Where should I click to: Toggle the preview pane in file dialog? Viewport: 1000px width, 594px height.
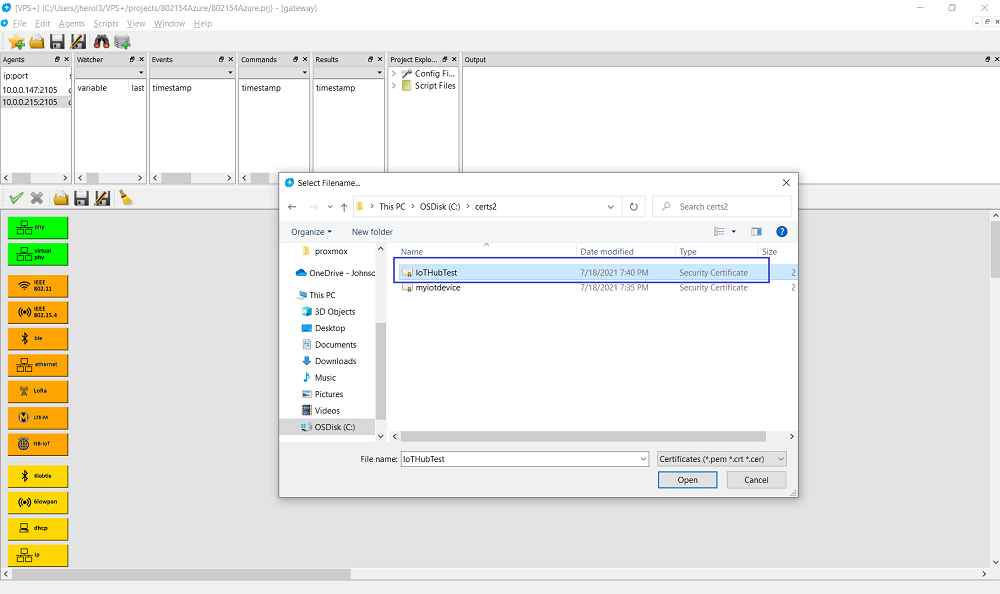tap(756, 231)
